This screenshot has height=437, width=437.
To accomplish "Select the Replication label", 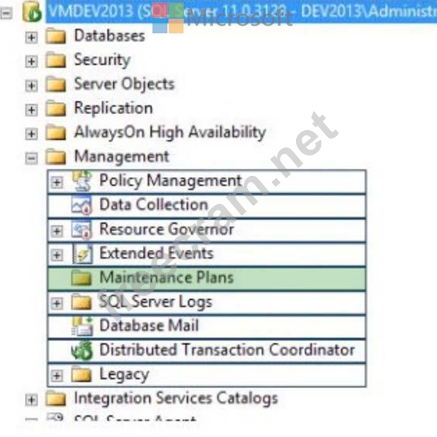I will pos(113,109).
